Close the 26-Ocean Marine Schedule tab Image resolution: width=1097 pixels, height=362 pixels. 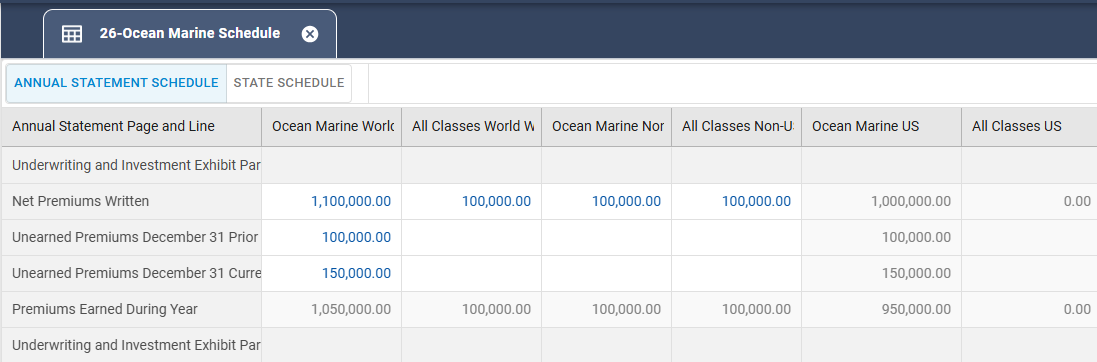pyautogui.click(x=310, y=34)
